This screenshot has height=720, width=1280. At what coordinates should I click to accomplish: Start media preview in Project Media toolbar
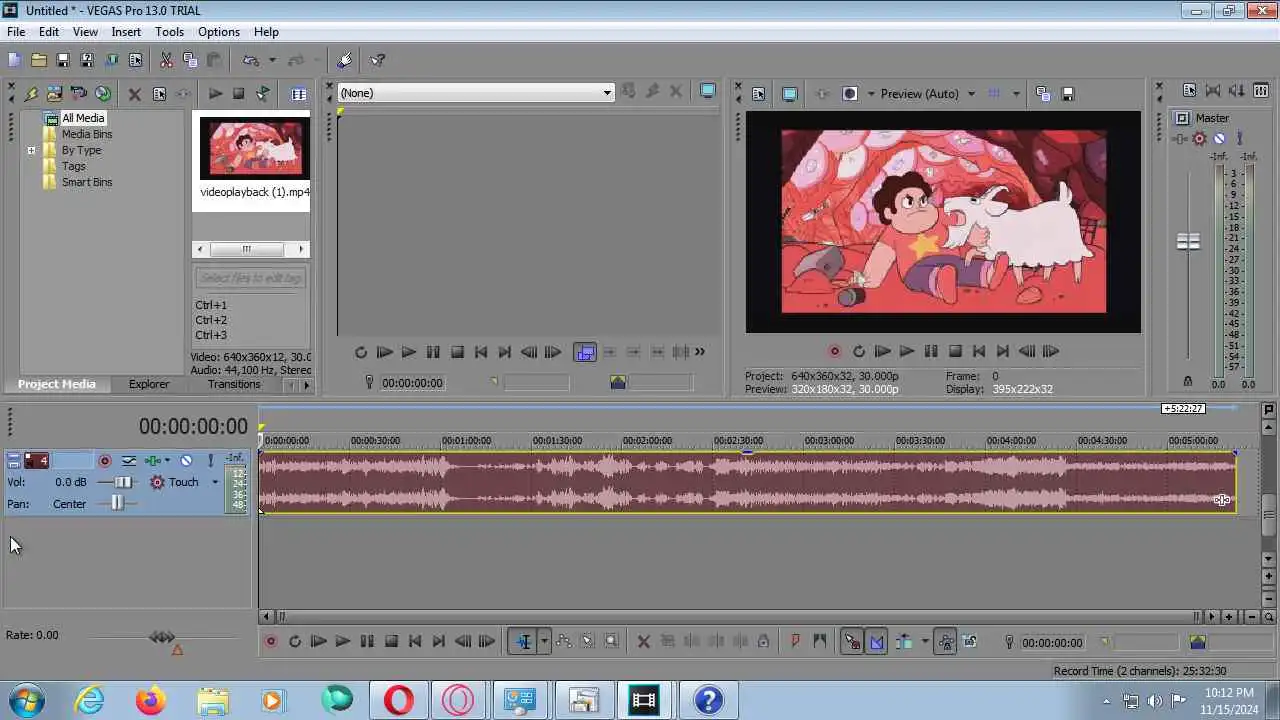point(215,93)
